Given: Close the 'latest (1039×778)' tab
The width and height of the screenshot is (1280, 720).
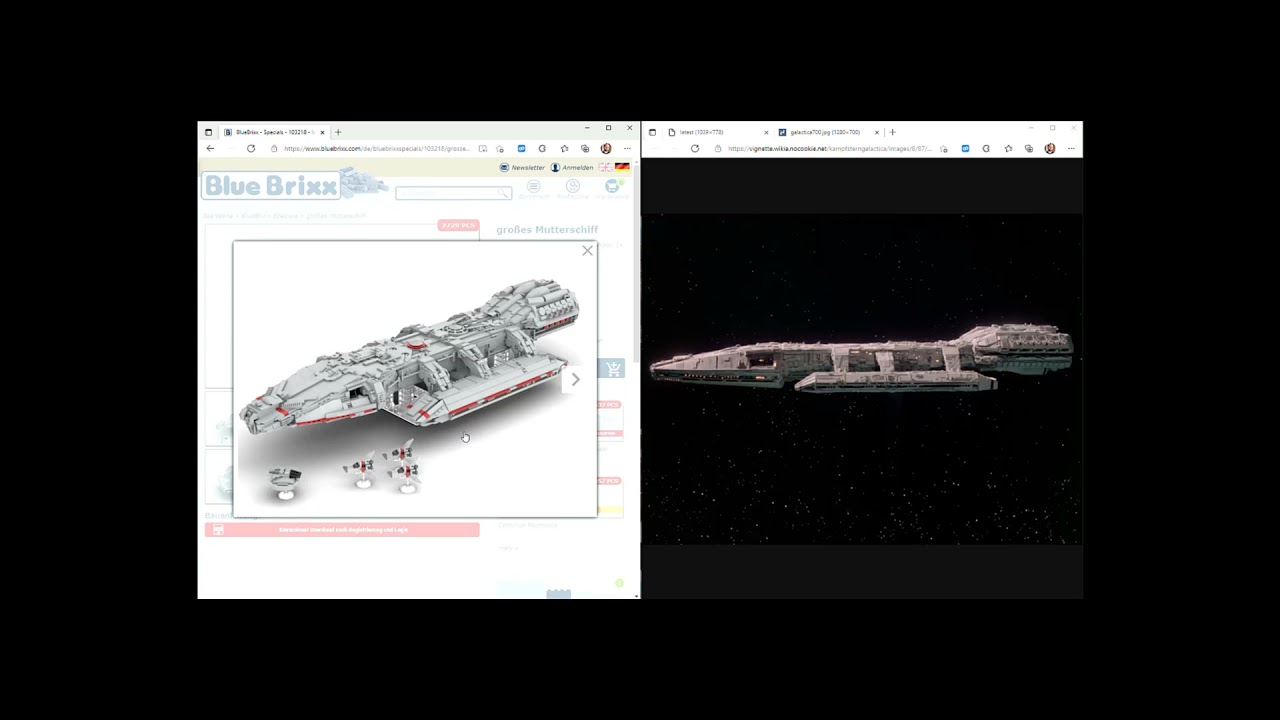Looking at the screenshot, I should click(x=766, y=132).
